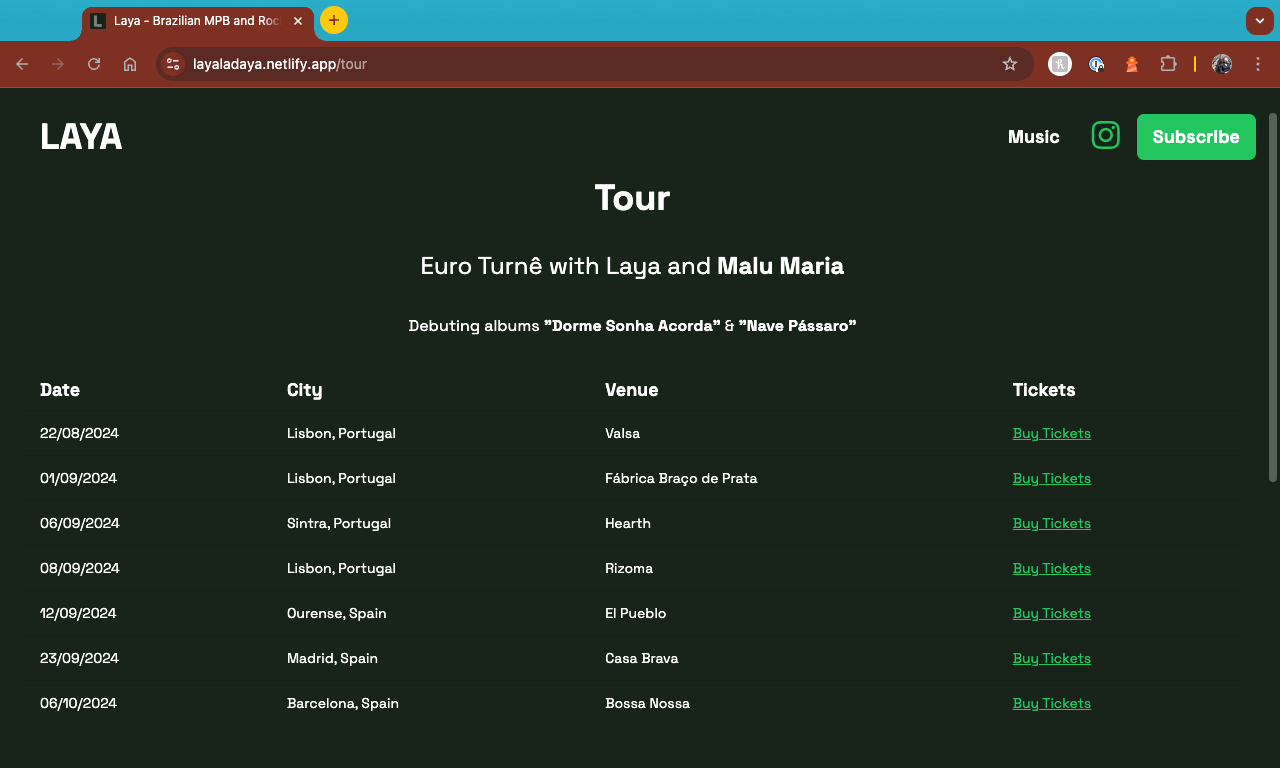Buy tickets for Valsa in Lisbon
Image resolution: width=1280 pixels, height=768 pixels.
(1051, 433)
